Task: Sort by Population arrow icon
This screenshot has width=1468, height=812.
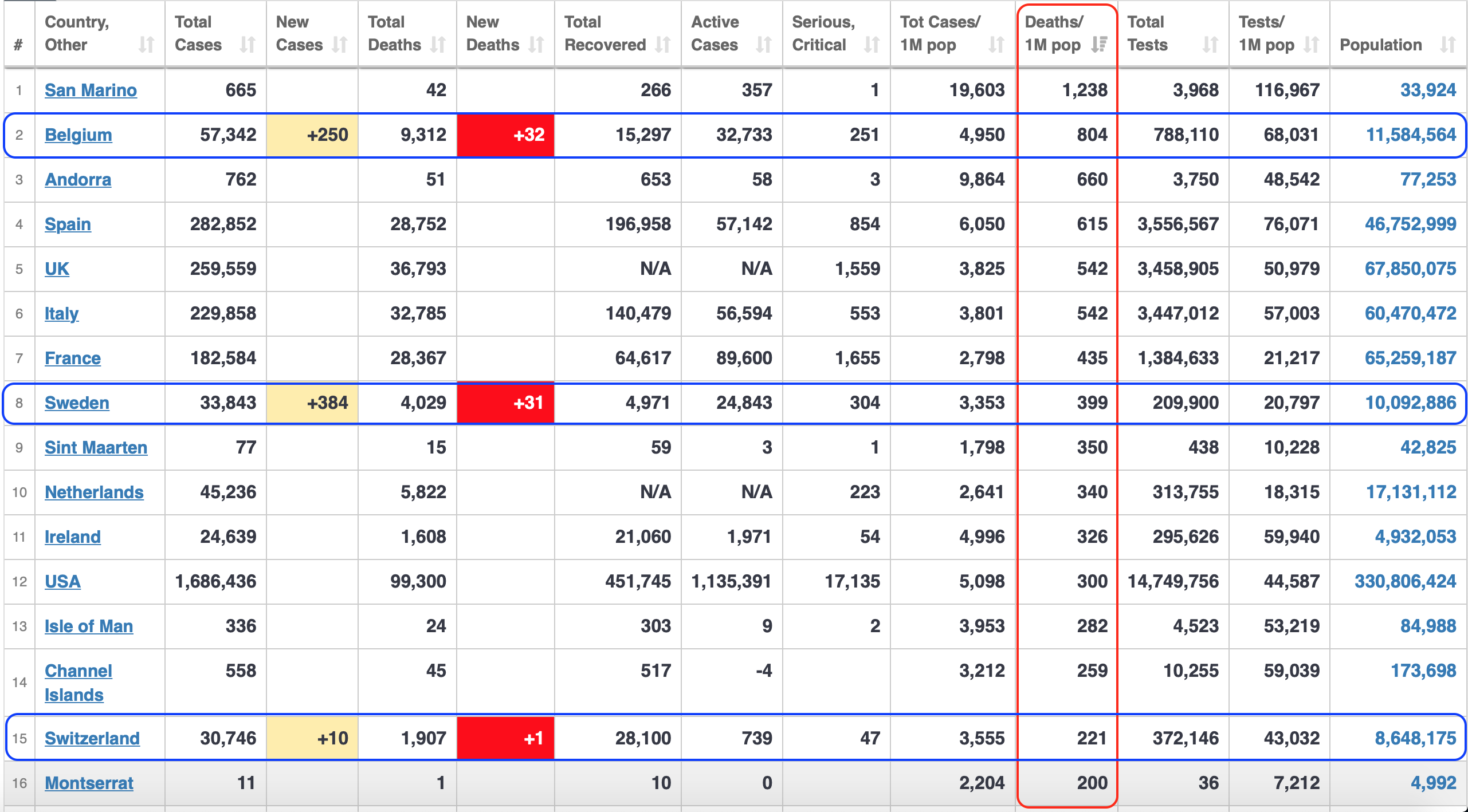Action: [x=1448, y=45]
